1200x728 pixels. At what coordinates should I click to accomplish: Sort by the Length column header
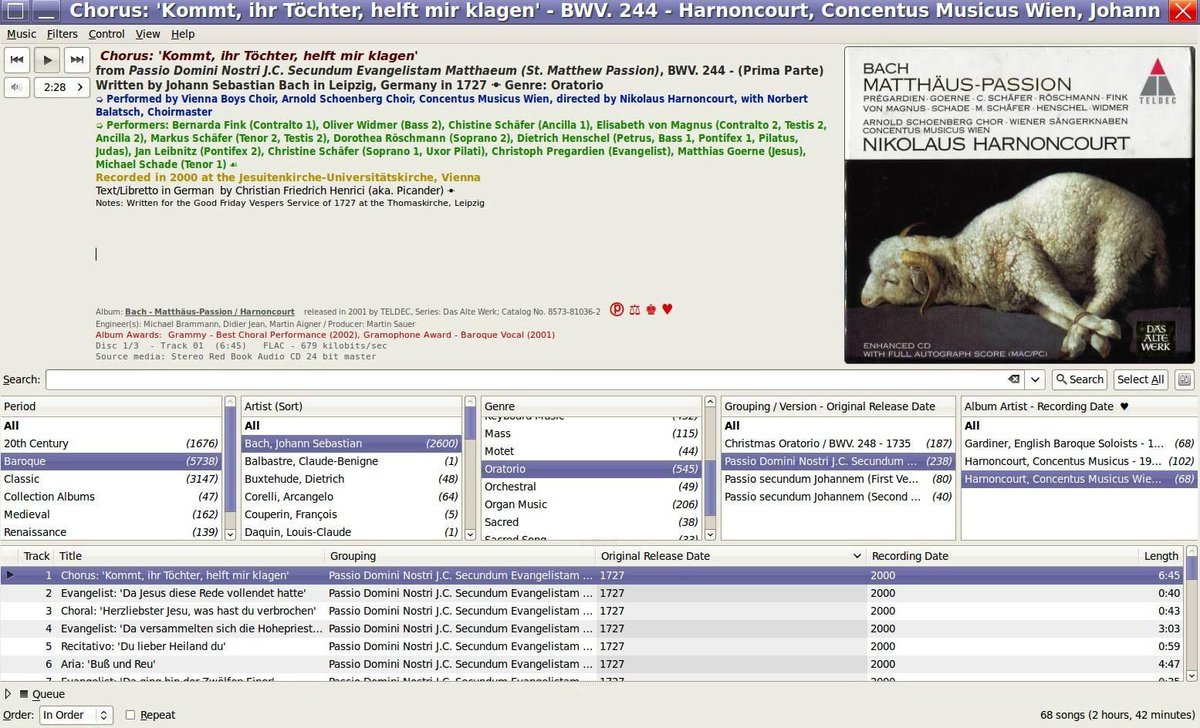click(1162, 556)
